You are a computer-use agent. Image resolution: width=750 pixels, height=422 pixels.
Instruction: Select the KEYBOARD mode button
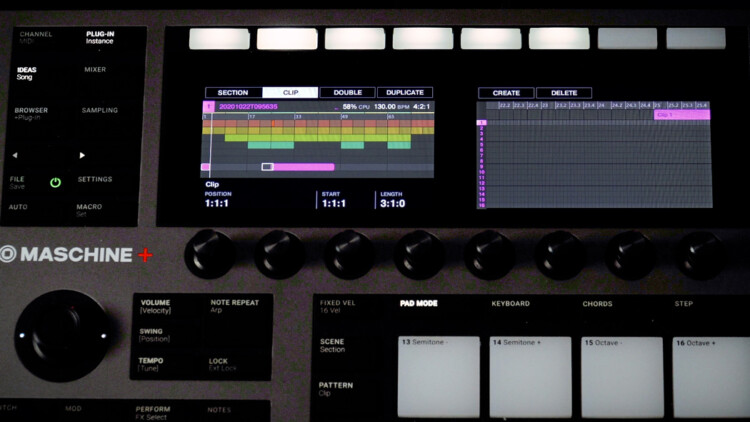coord(510,303)
